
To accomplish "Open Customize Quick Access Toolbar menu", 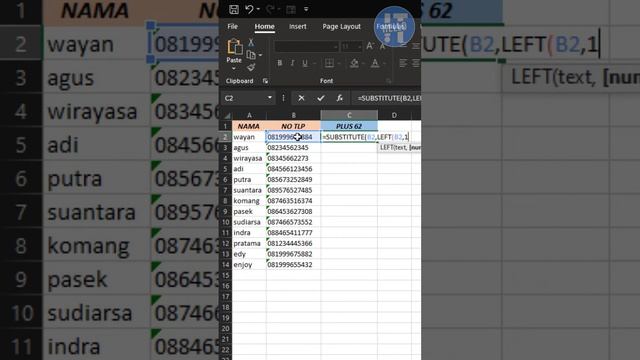I will (x=306, y=9).
